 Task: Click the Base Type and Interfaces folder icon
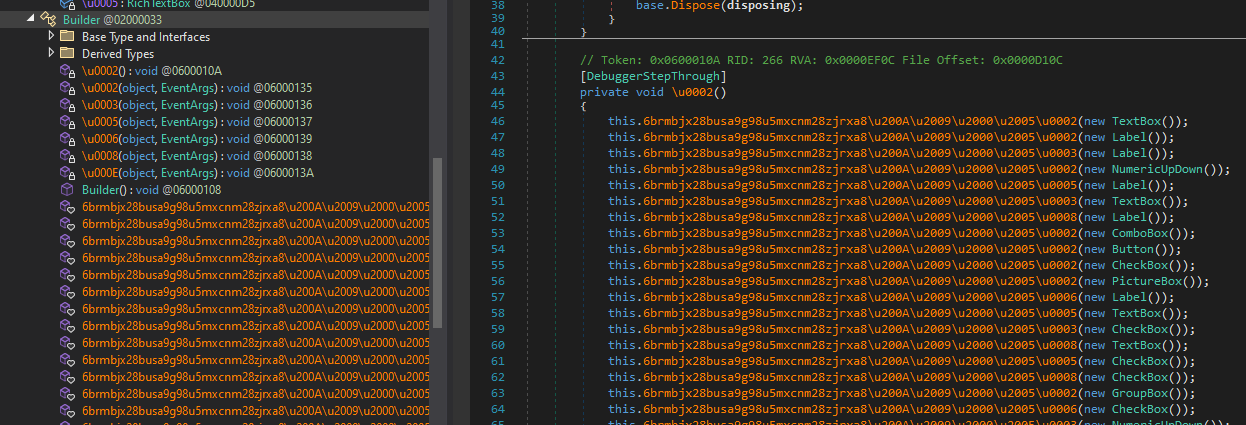point(67,37)
